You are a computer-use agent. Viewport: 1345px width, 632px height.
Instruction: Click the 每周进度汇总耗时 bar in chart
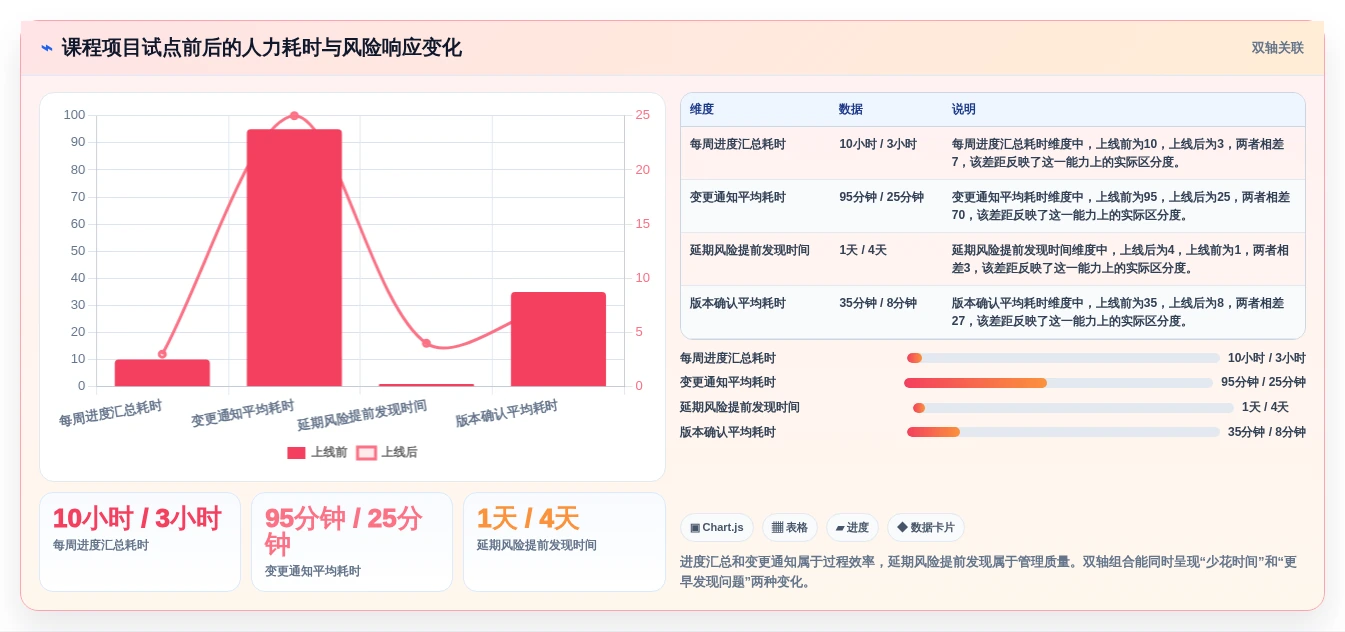162,373
